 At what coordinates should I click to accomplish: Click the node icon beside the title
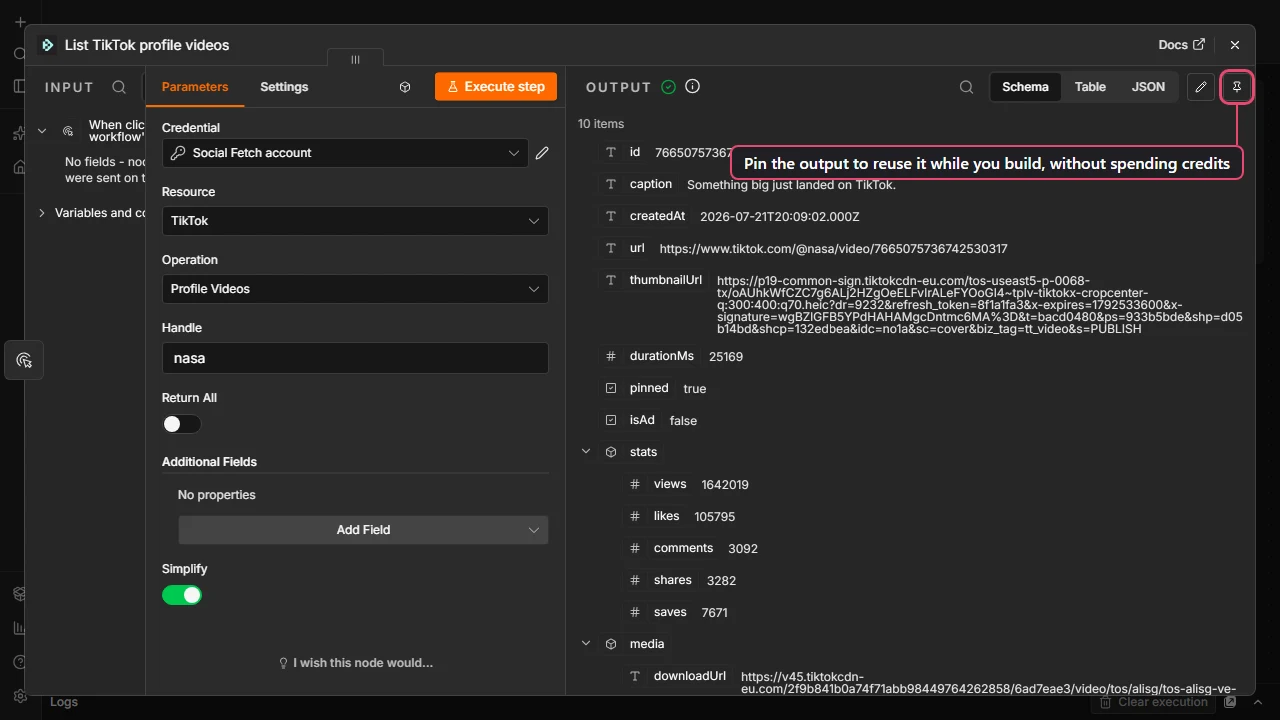point(47,45)
